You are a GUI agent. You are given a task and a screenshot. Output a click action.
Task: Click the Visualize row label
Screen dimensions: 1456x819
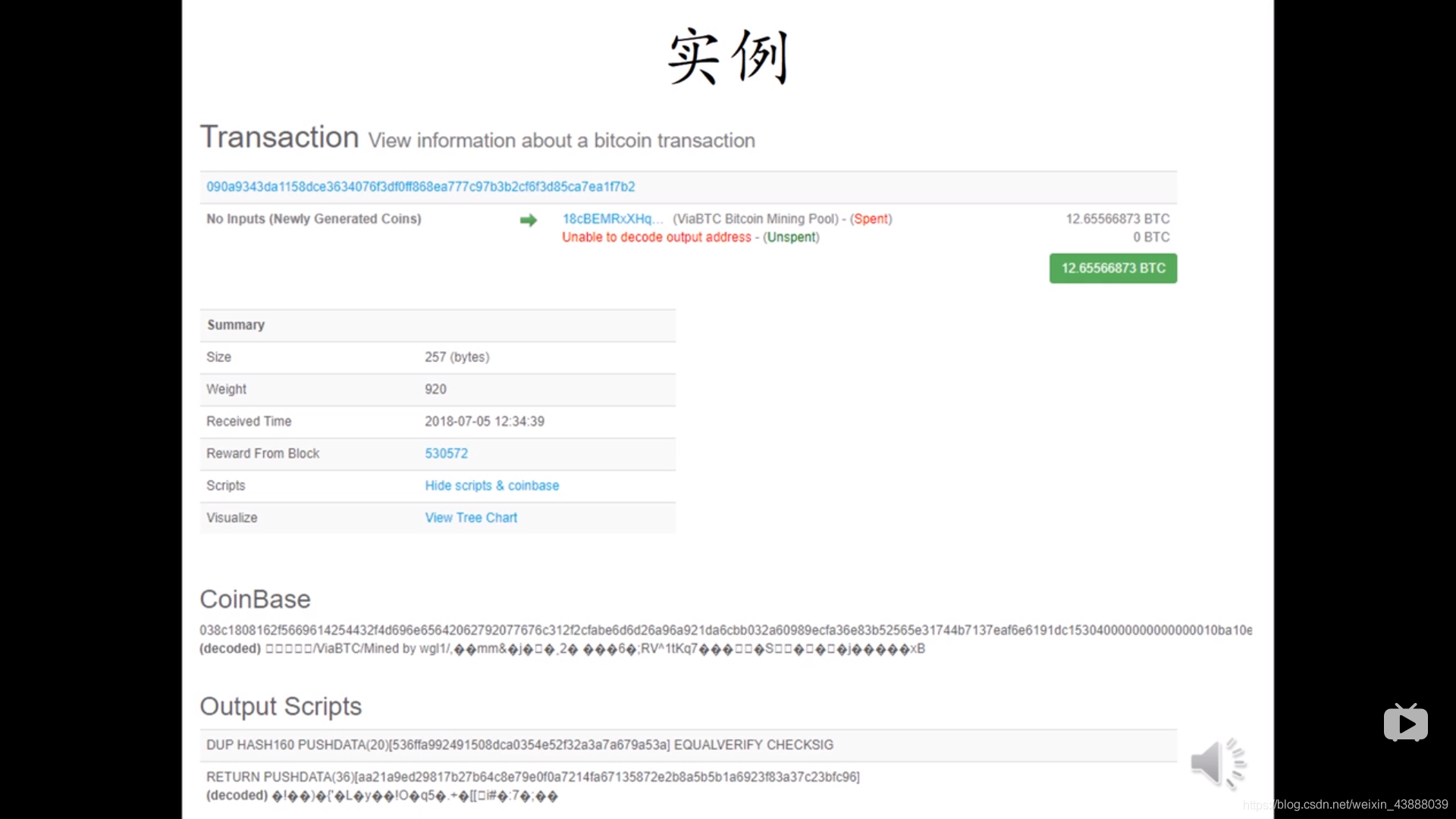pyautogui.click(x=232, y=517)
